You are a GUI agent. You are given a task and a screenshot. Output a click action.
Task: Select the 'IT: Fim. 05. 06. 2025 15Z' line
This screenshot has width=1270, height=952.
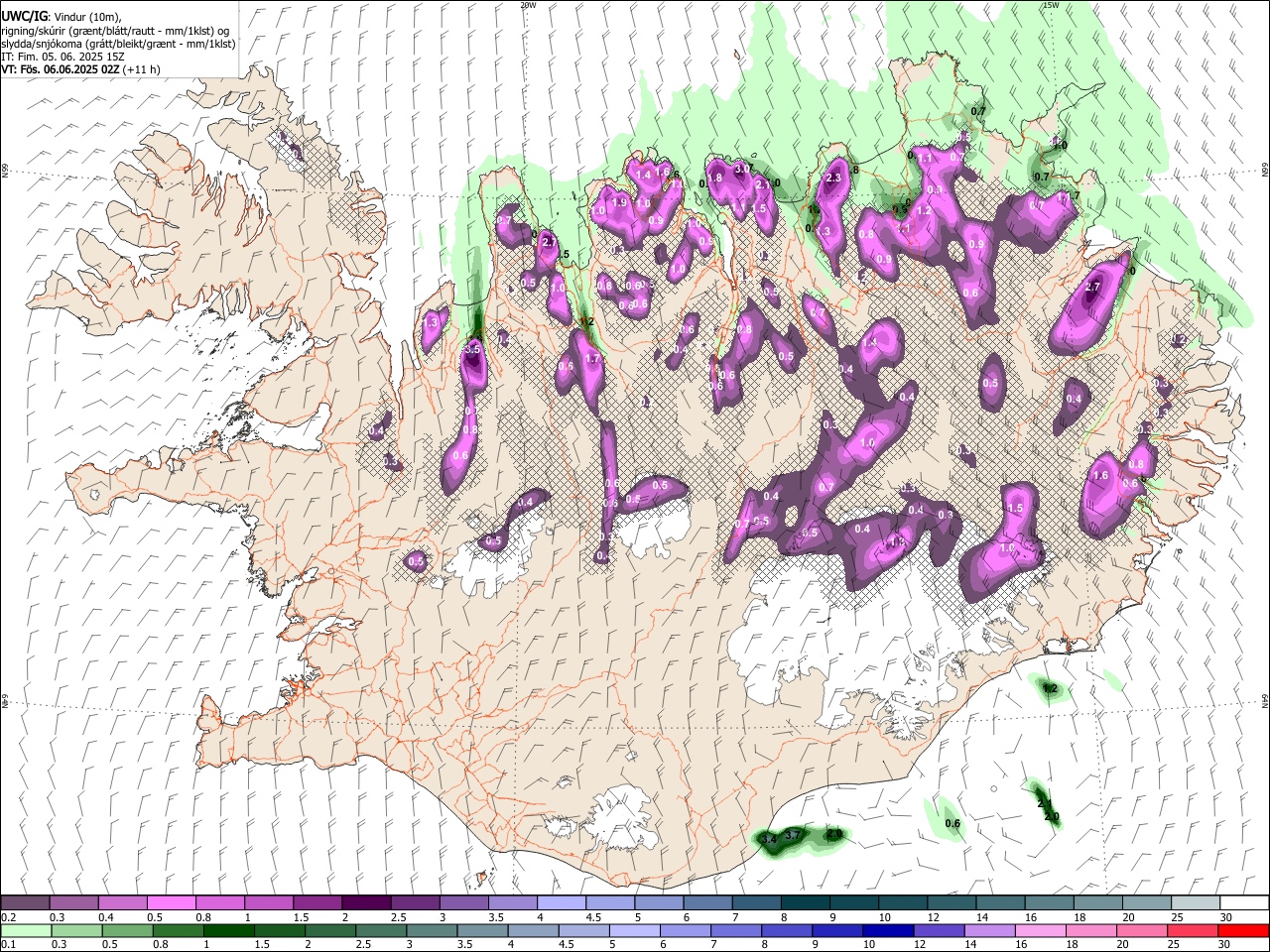pos(63,57)
